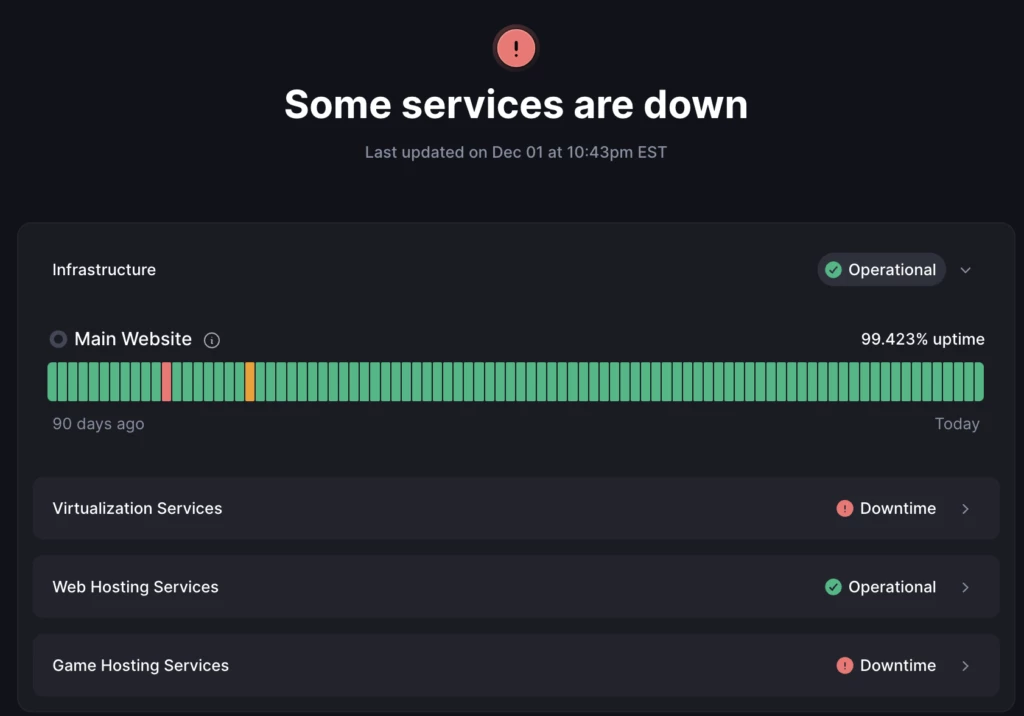Click green check icon for Web Hosting Services
Image resolution: width=1024 pixels, height=716 pixels.
tap(833, 587)
